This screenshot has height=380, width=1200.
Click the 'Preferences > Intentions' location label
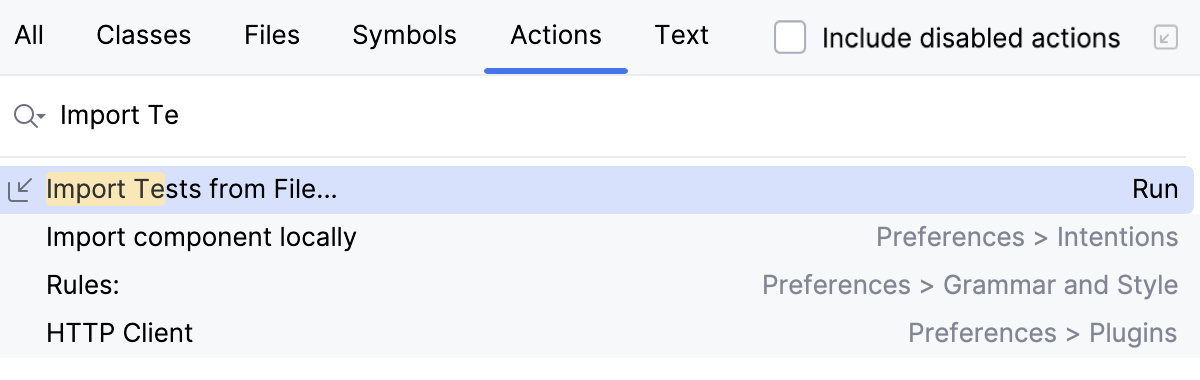tap(1027, 238)
